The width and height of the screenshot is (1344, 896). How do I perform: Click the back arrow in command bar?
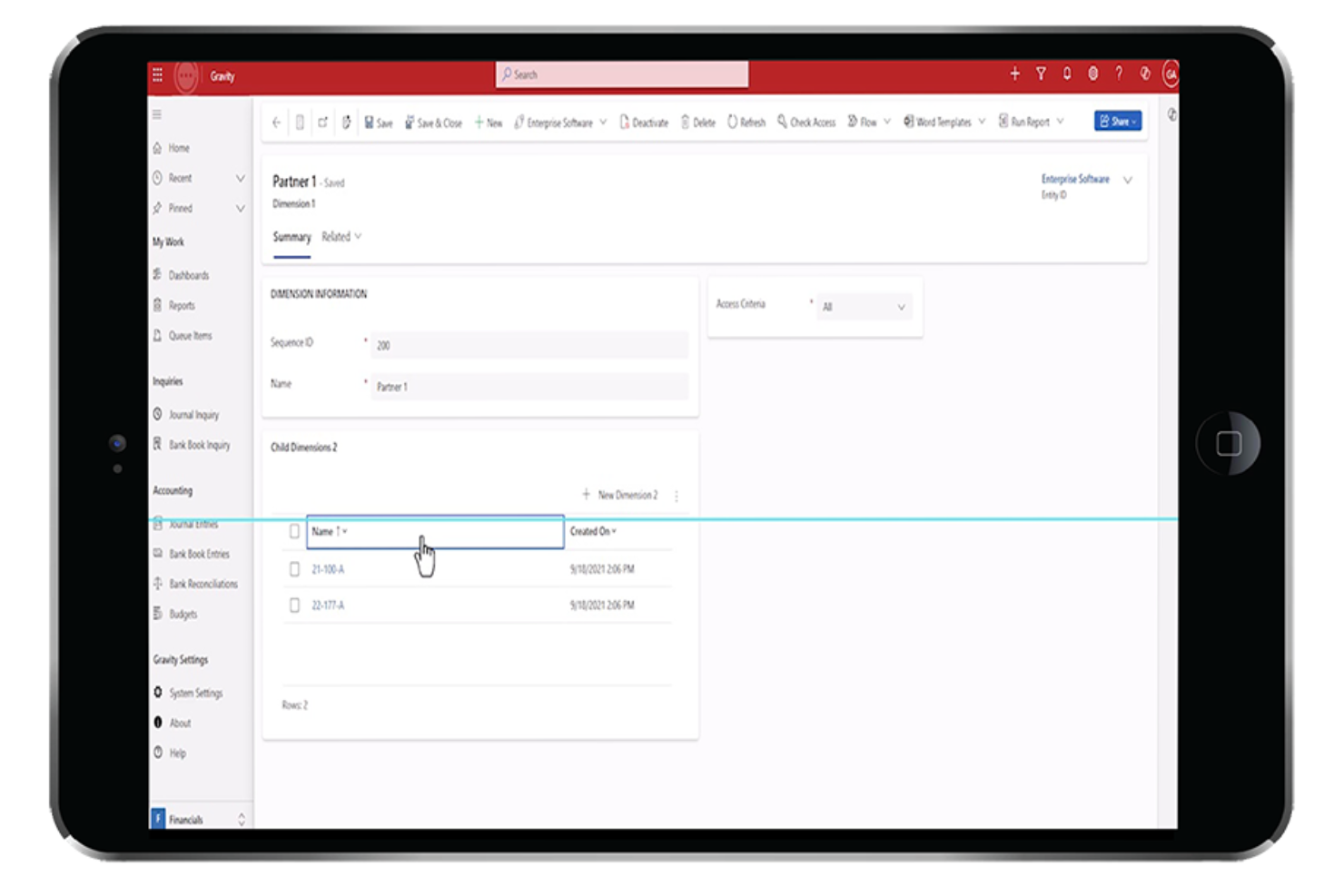(277, 123)
